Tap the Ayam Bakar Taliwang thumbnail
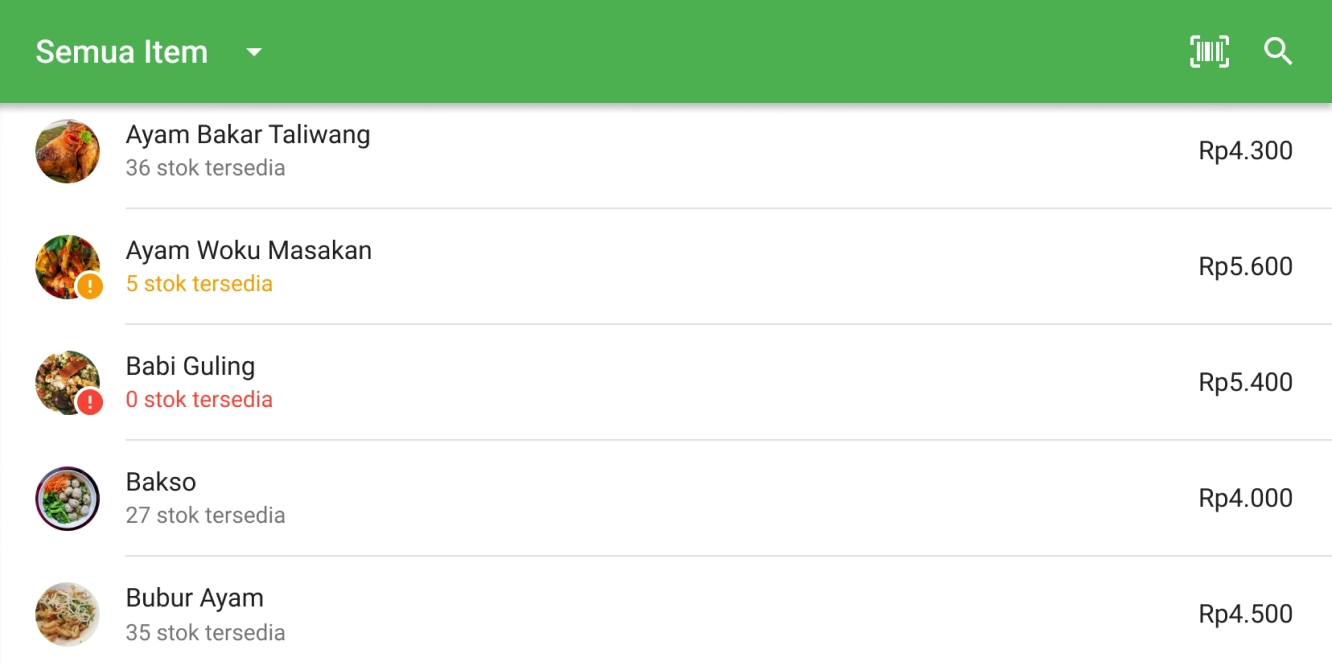 [67, 151]
